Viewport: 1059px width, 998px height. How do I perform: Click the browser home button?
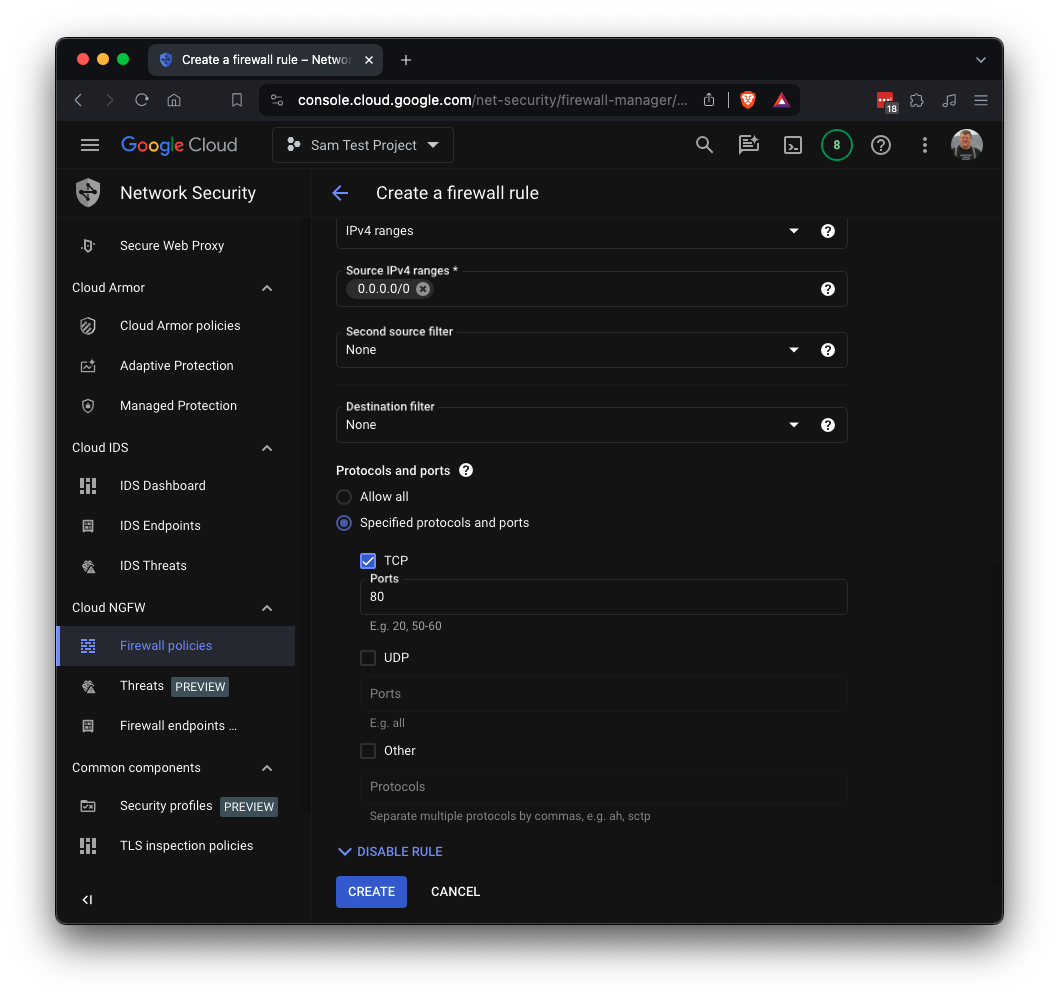pyautogui.click(x=174, y=100)
